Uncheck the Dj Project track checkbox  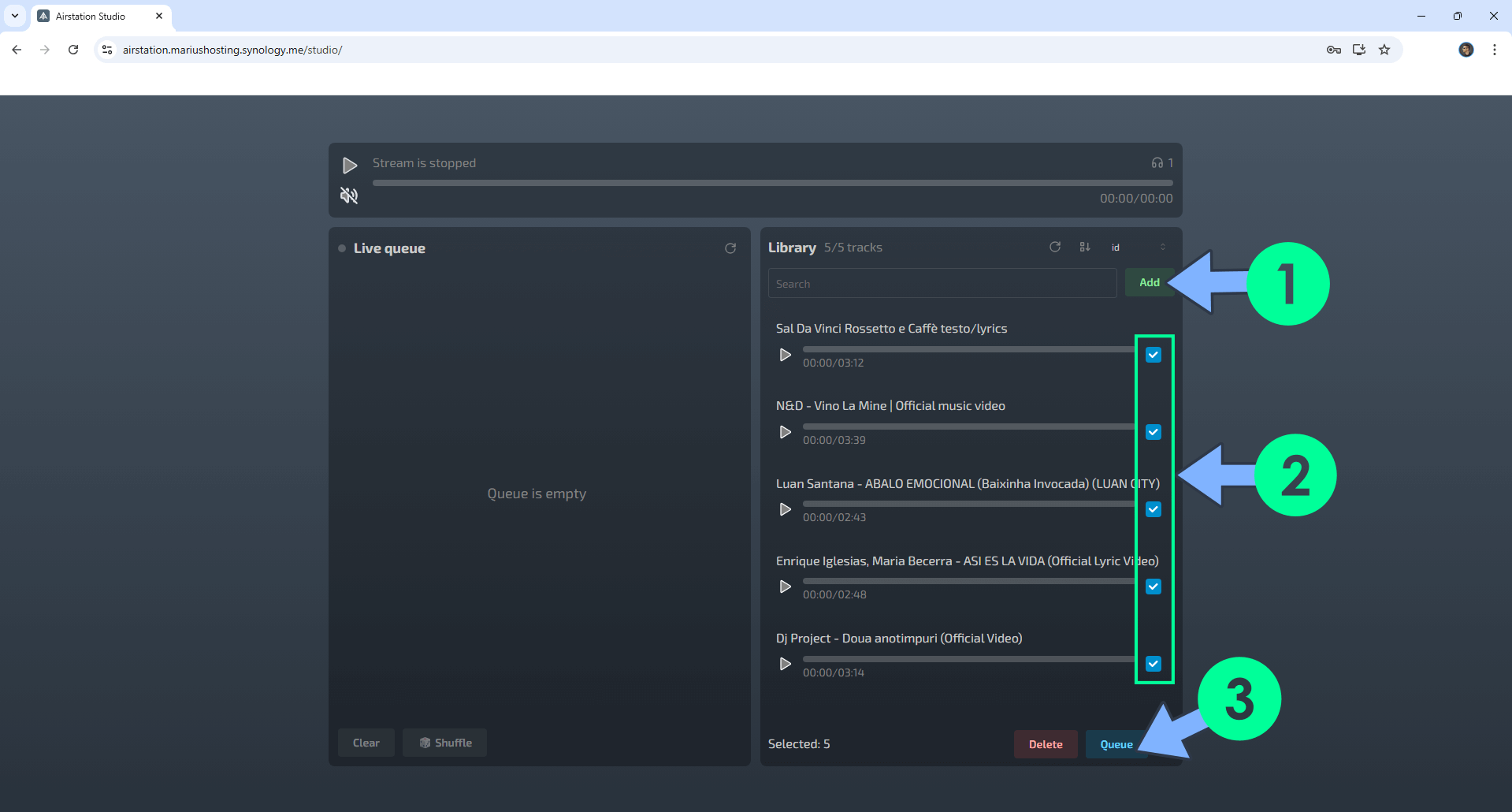1154,664
